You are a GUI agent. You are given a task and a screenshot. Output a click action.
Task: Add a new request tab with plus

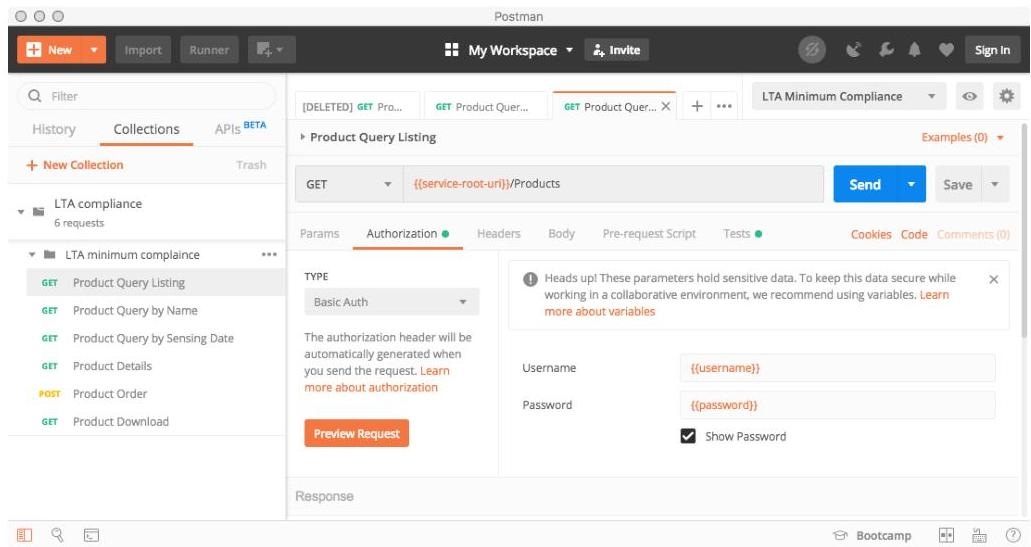coord(697,106)
